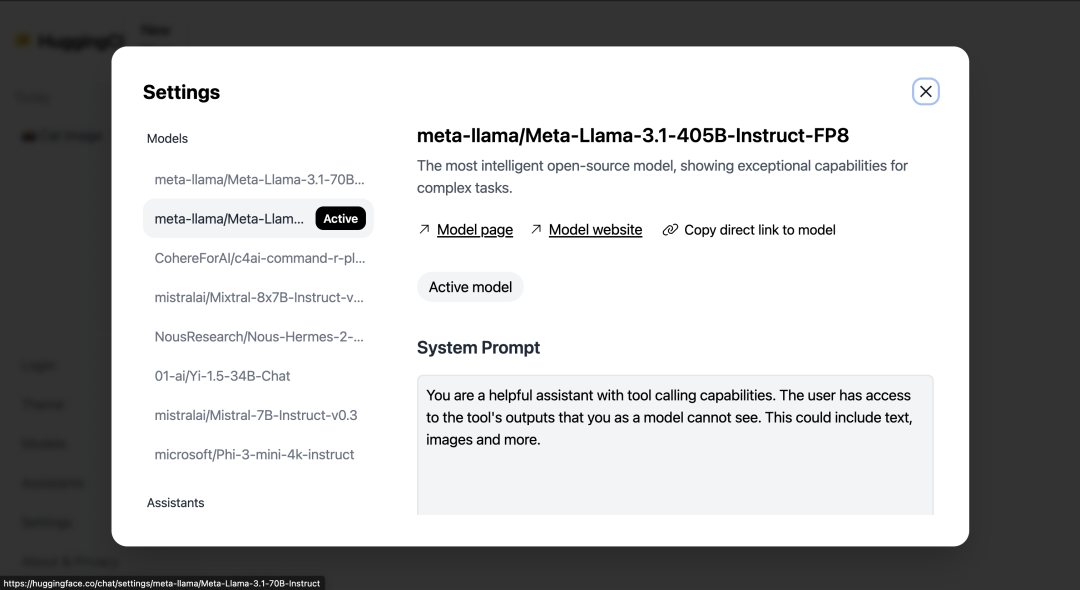Select the Meta-Llama-3.1-70B model in the list

coord(259,180)
